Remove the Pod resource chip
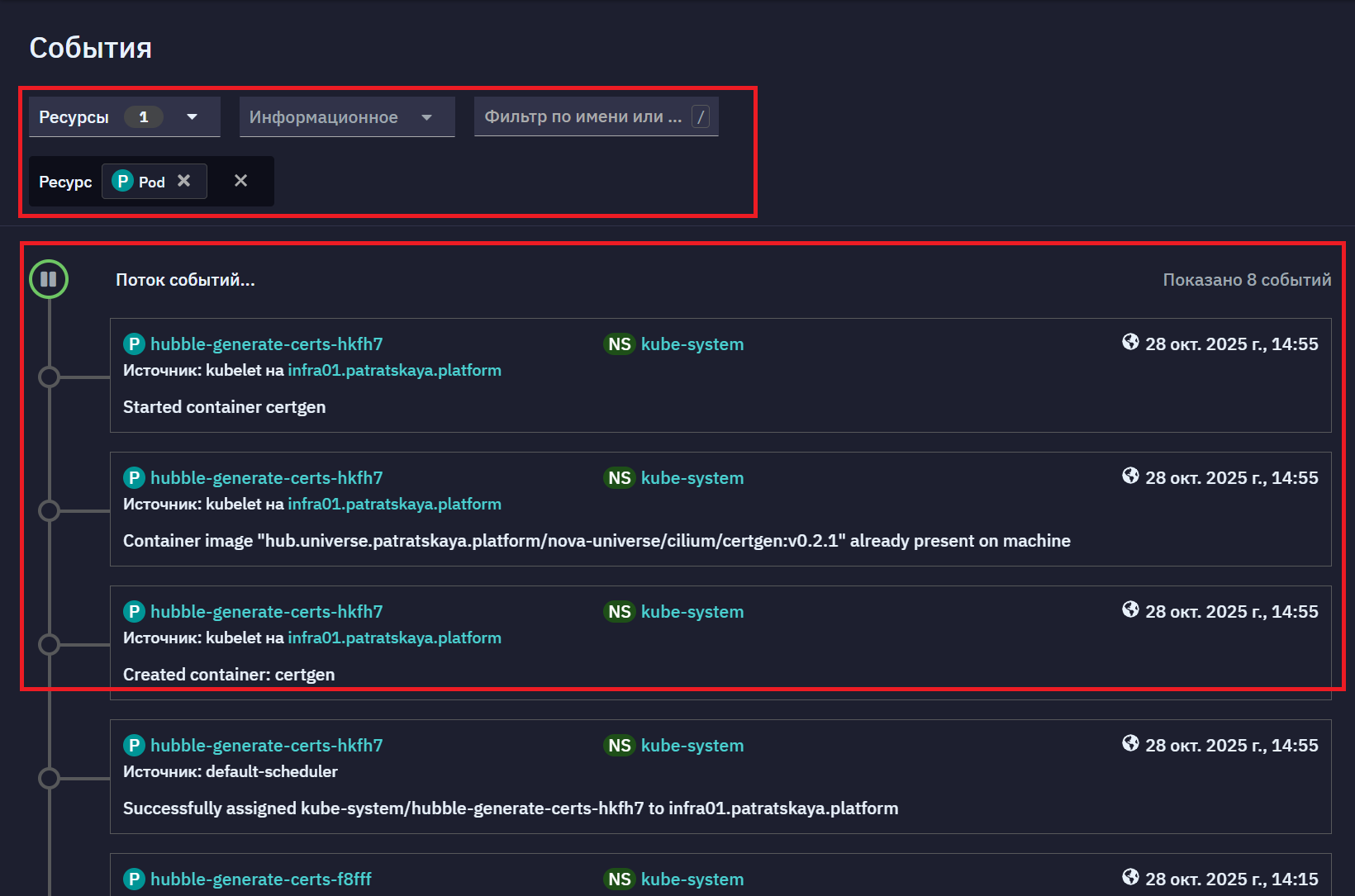This screenshot has height=896, width=1355. tap(184, 181)
